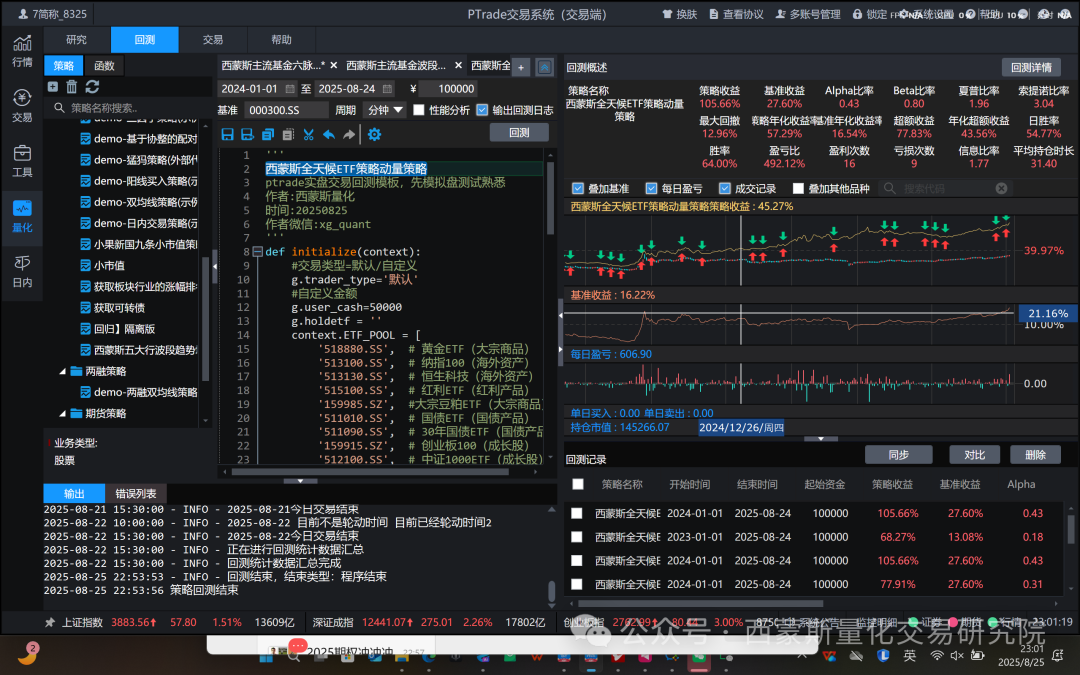Screen dimensions: 1080x675
Task: Collapse the 期货策略 folder
Action: (x=63, y=413)
